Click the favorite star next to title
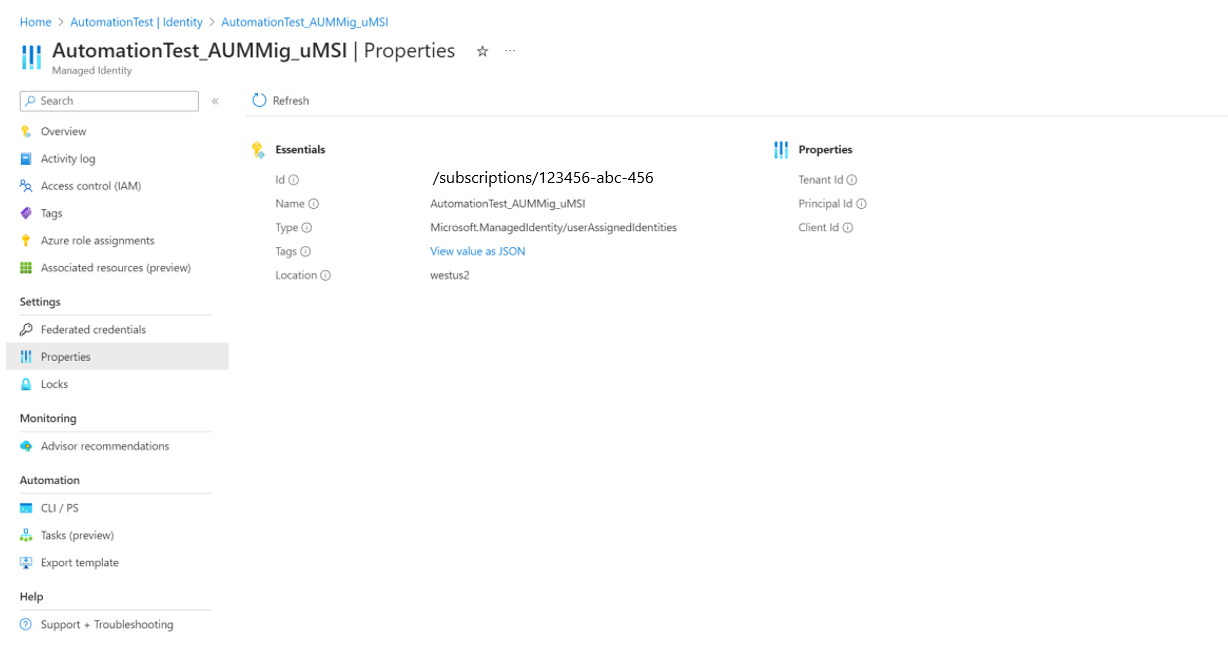 click(482, 51)
